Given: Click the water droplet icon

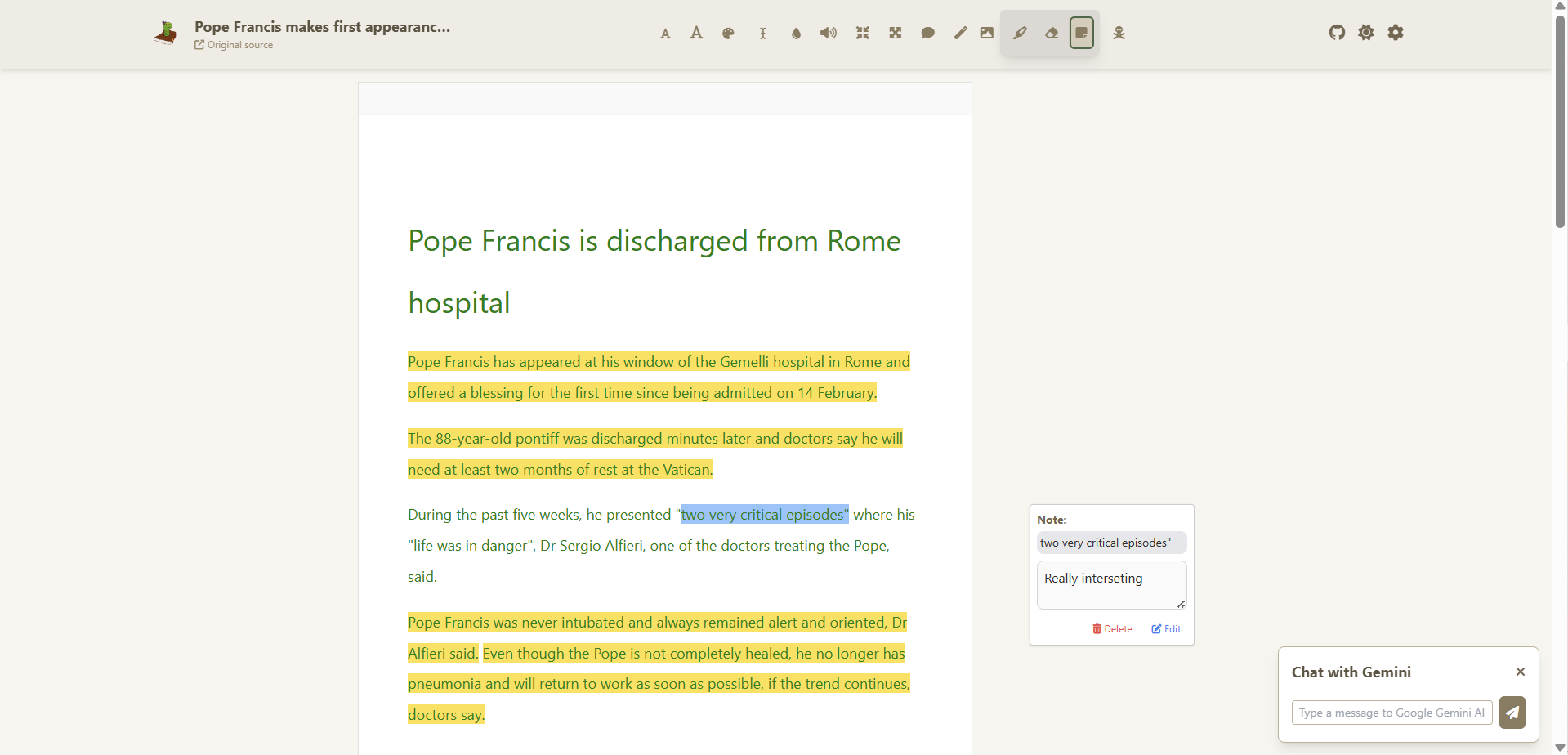Looking at the screenshot, I should (796, 34).
